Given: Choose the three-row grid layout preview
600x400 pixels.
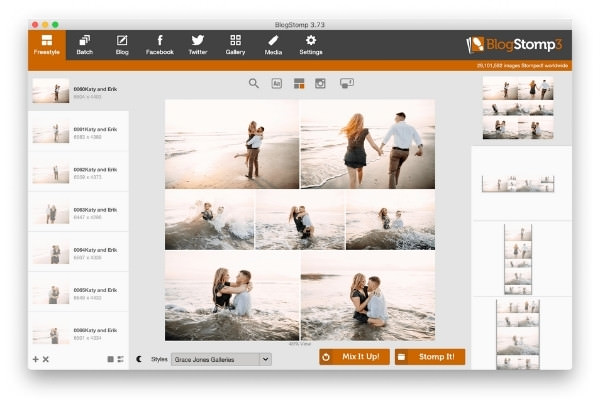Looking at the screenshot, I should (x=518, y=108).
